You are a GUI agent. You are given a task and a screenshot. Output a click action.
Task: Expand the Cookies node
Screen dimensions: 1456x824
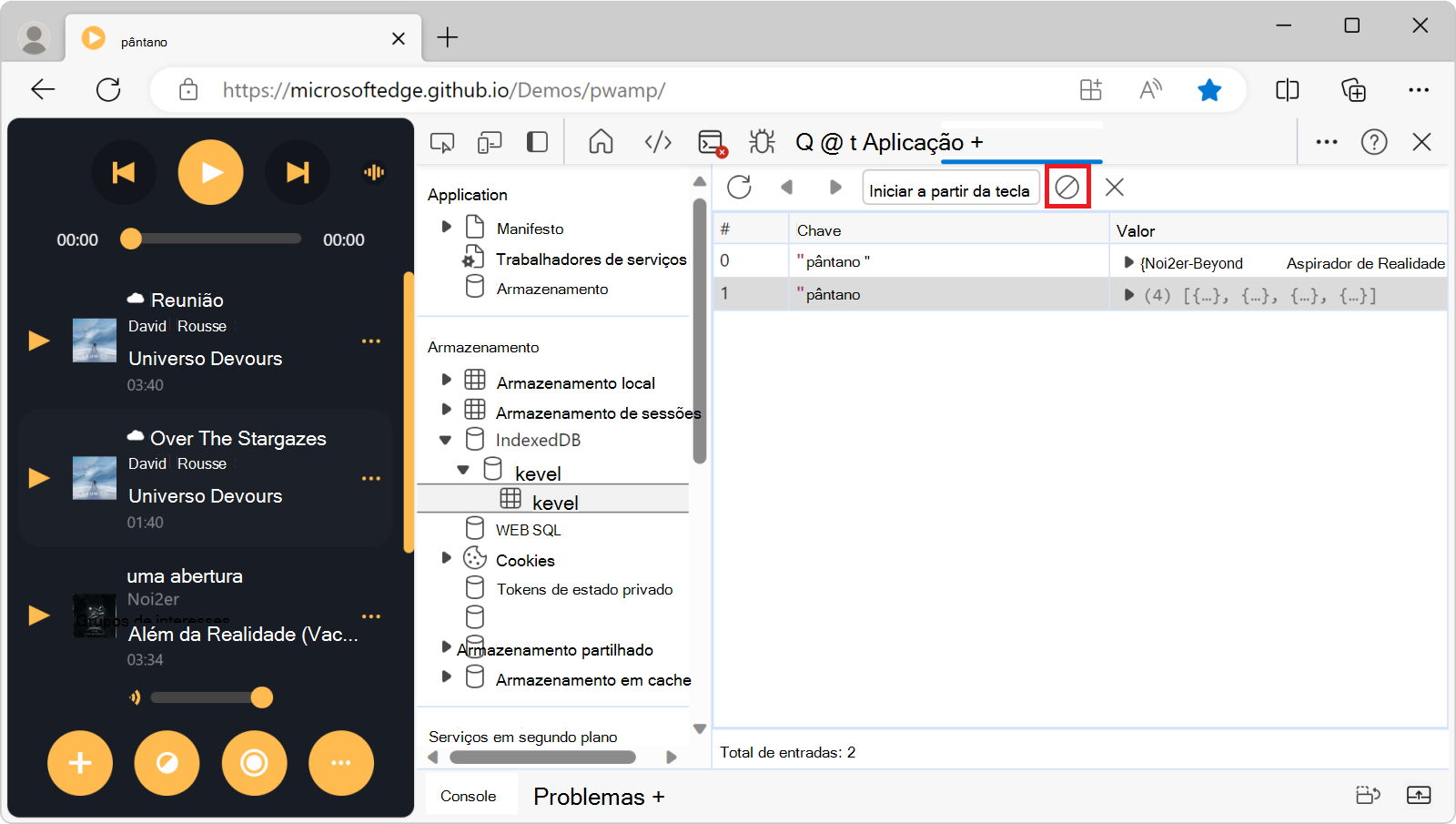(x=446, y=557)
